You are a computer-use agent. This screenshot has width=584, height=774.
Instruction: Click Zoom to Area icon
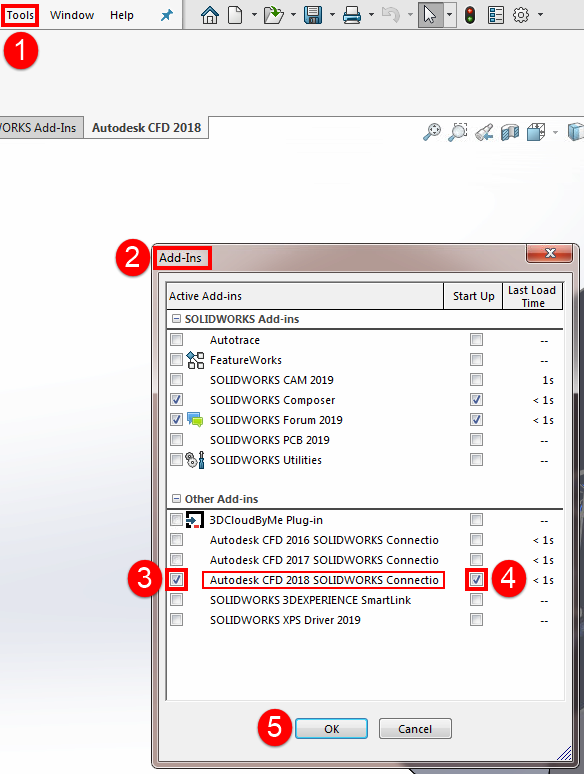(458, 132)
